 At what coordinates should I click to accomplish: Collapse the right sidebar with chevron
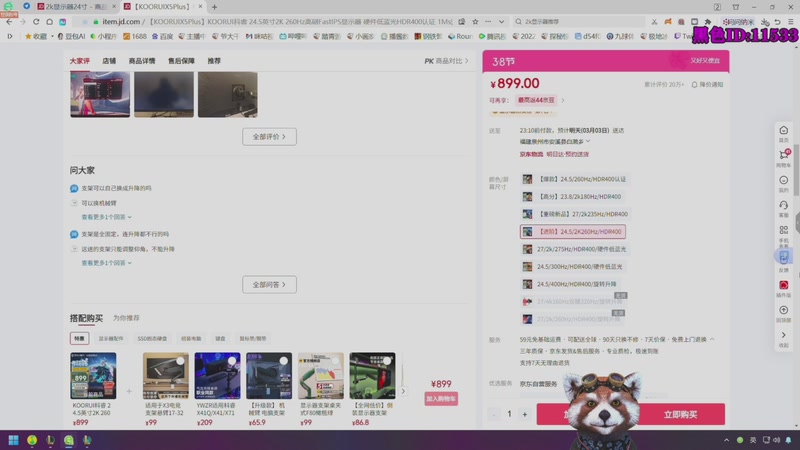point(783,335)
